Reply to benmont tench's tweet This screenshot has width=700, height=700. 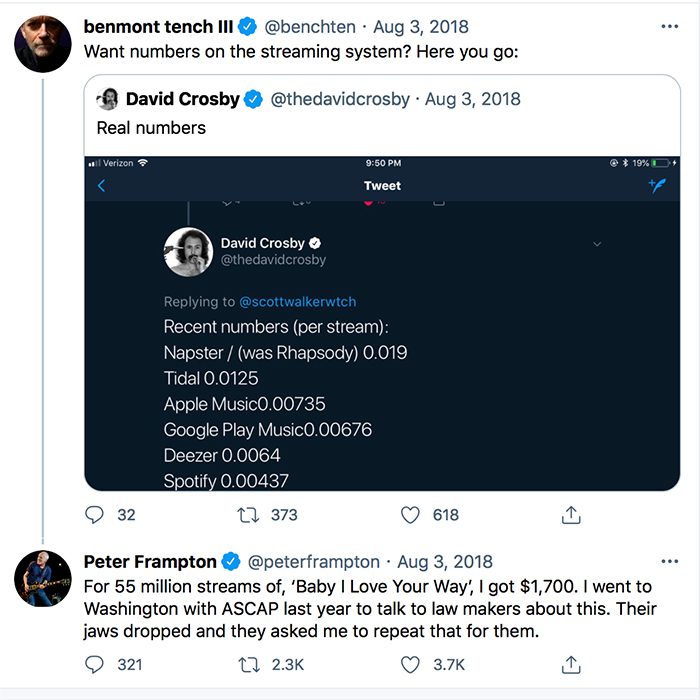coord(94,515)
